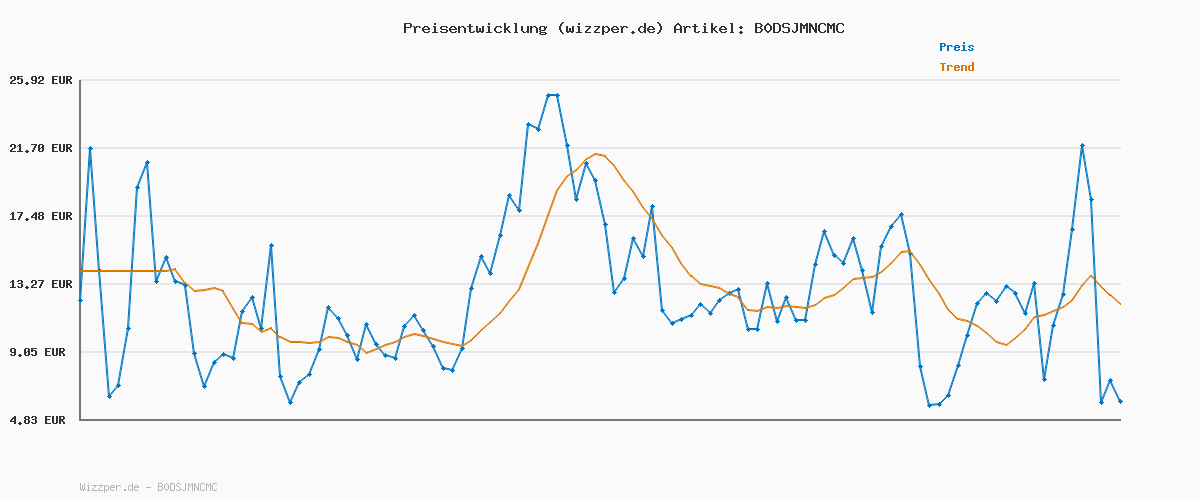Click the 13.27 EUR axis label

(x=41, y=284)
